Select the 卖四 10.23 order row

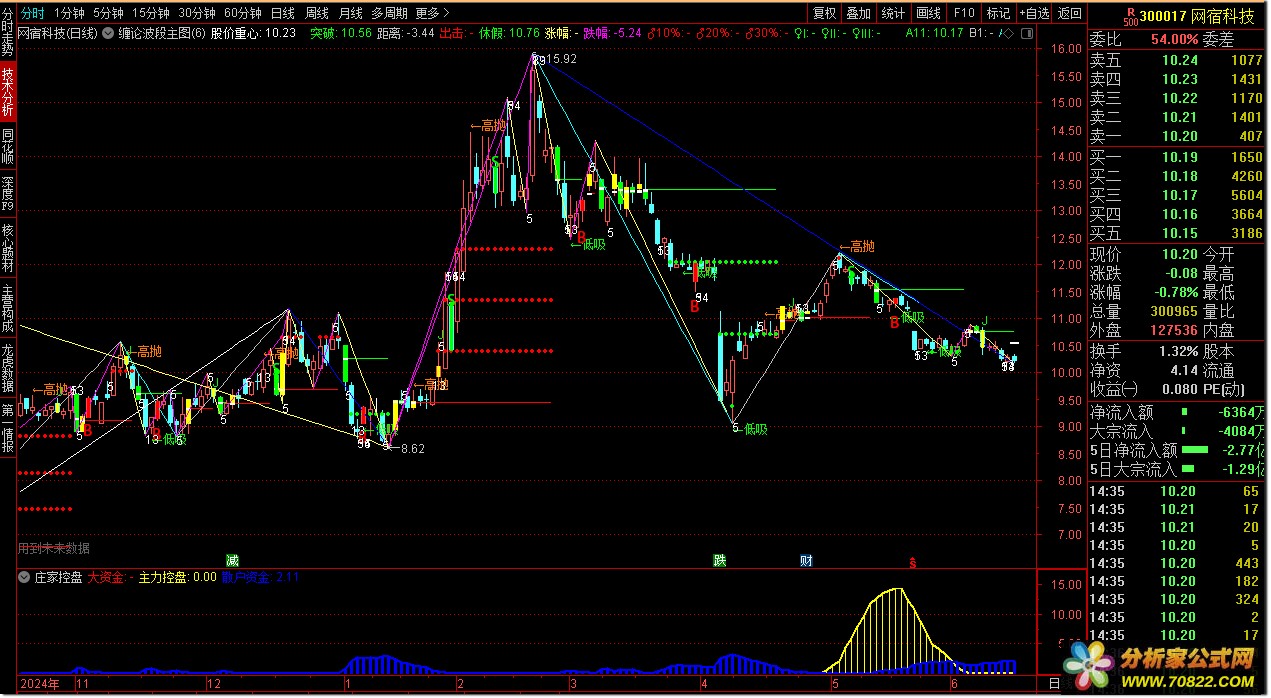[1177, 79]
